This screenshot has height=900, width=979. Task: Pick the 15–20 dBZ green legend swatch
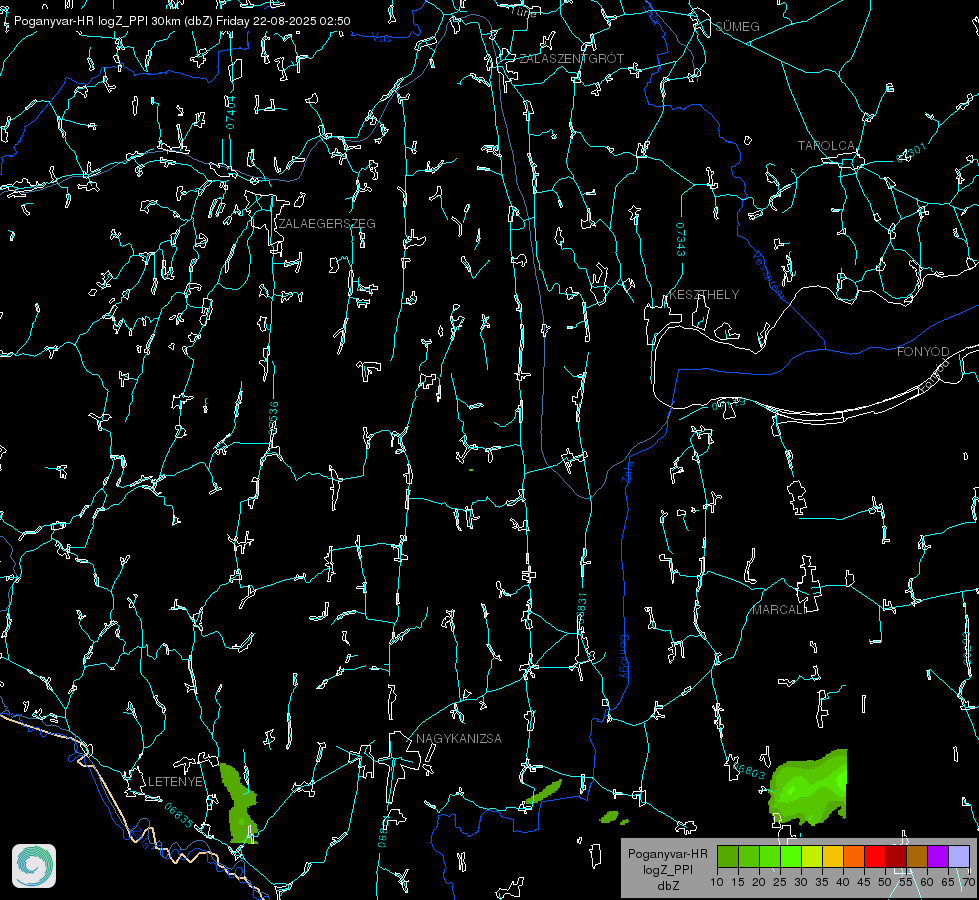[x=749, y=856]
